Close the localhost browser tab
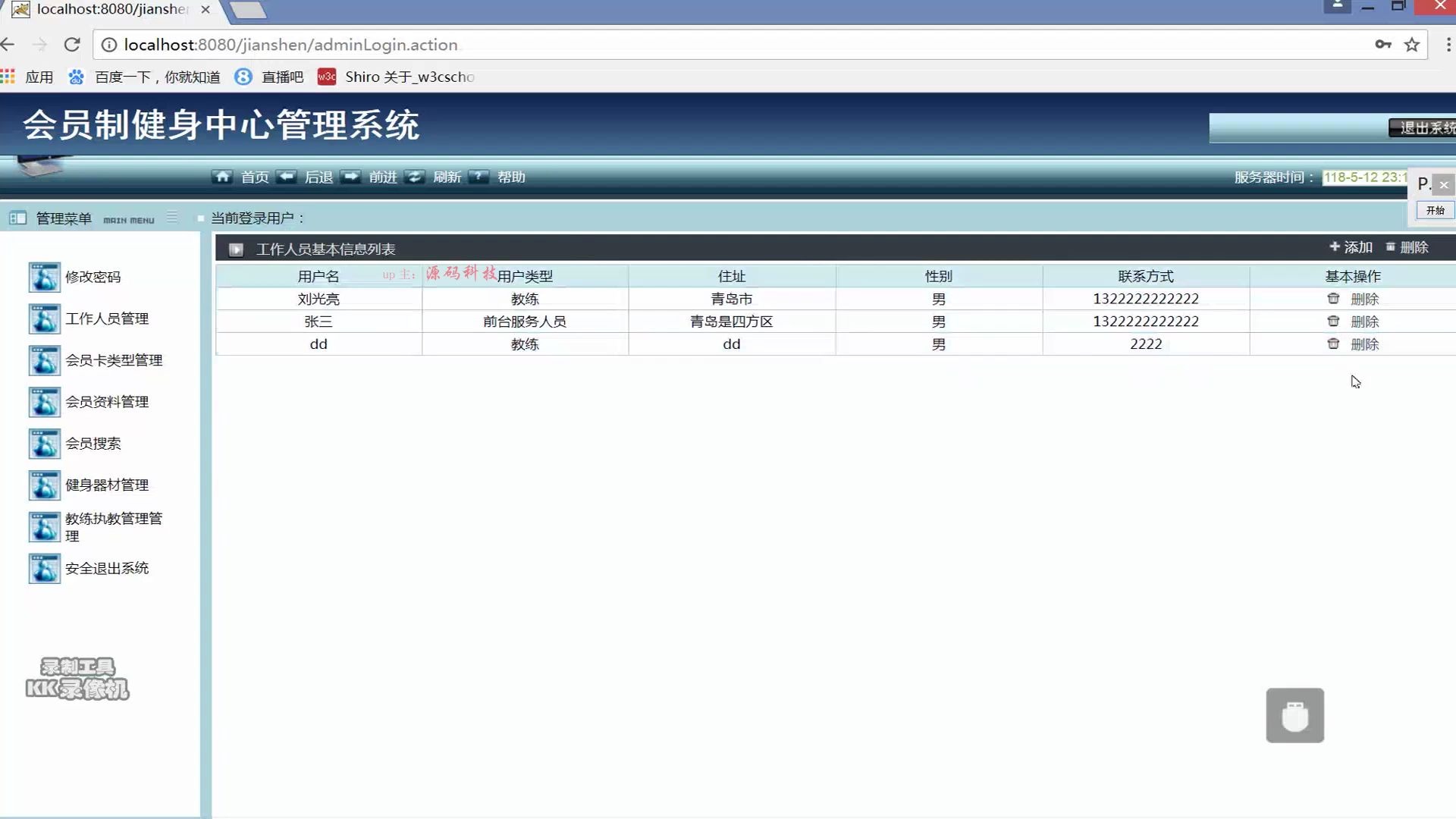Image resolution: width=1456 pixels, height=819 pixels. click(x=206, y=10)
